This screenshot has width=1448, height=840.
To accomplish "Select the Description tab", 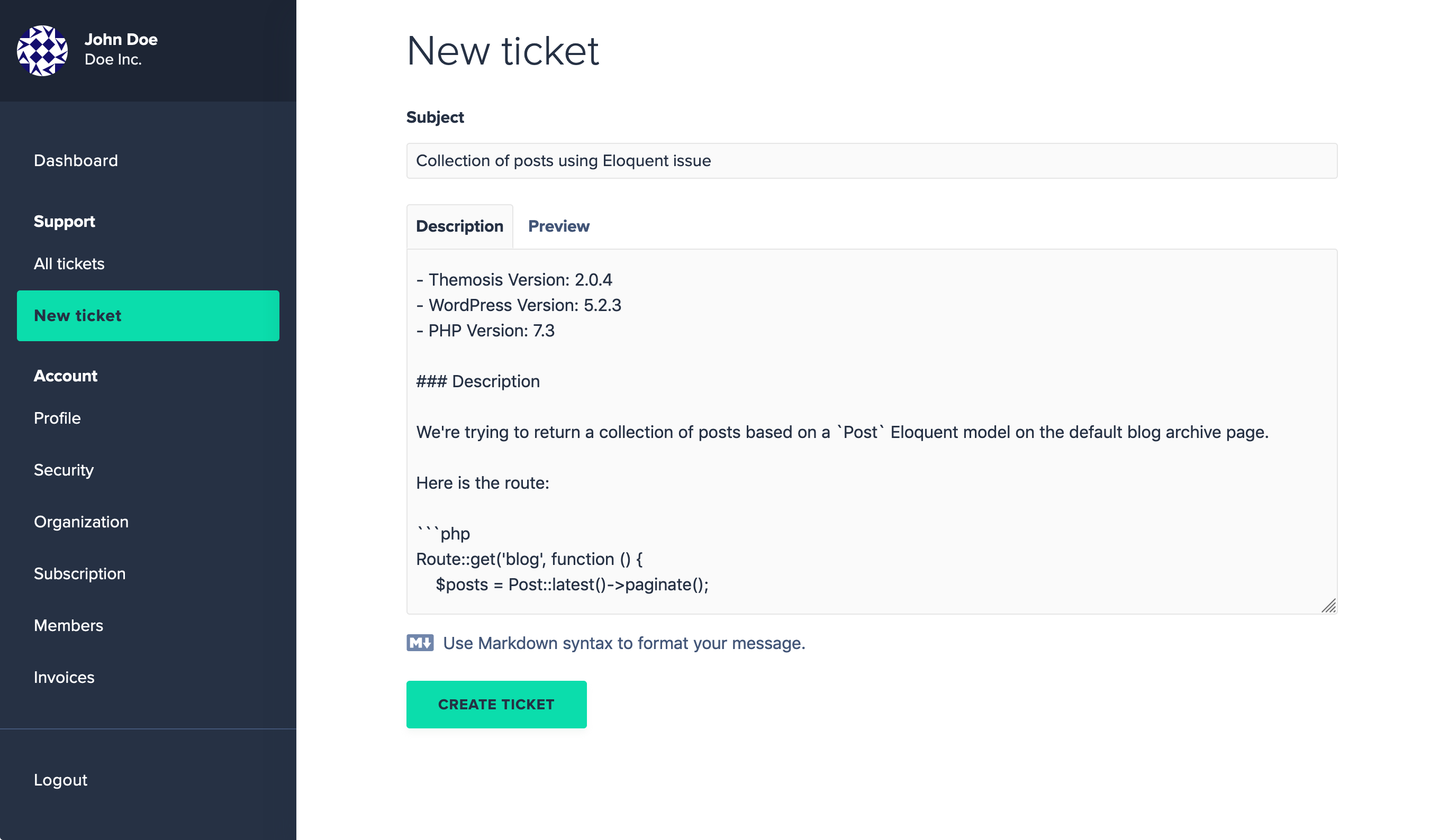I will [460, 226].
